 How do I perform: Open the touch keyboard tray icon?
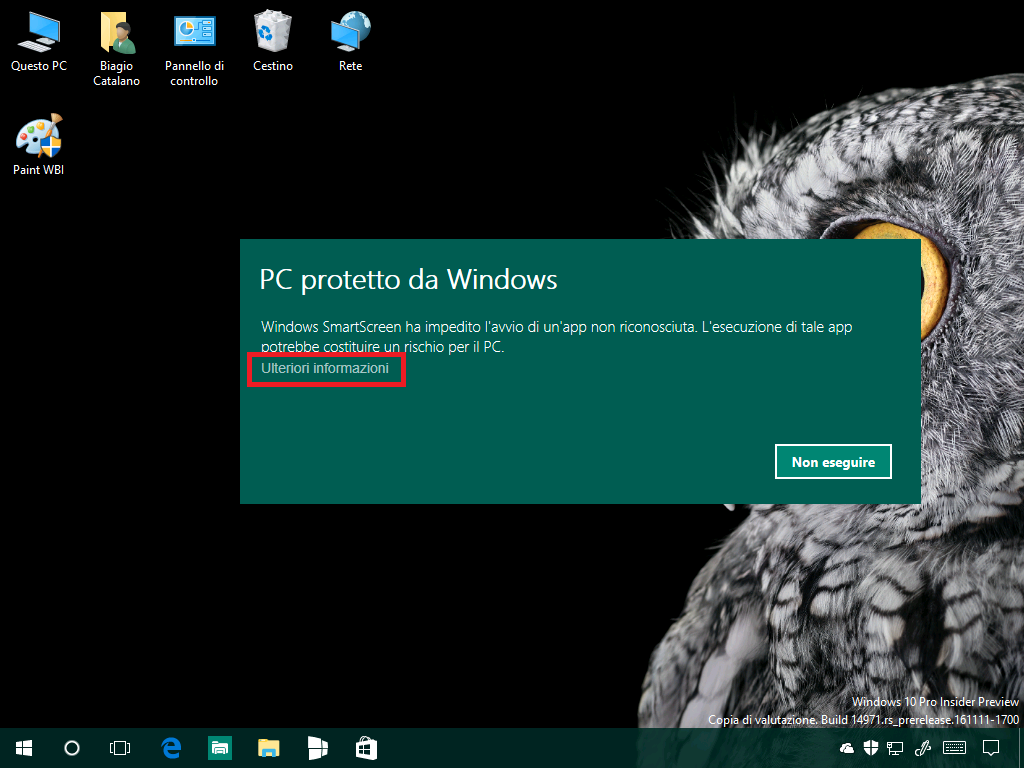pyautogui.click(x=955, y=748)
